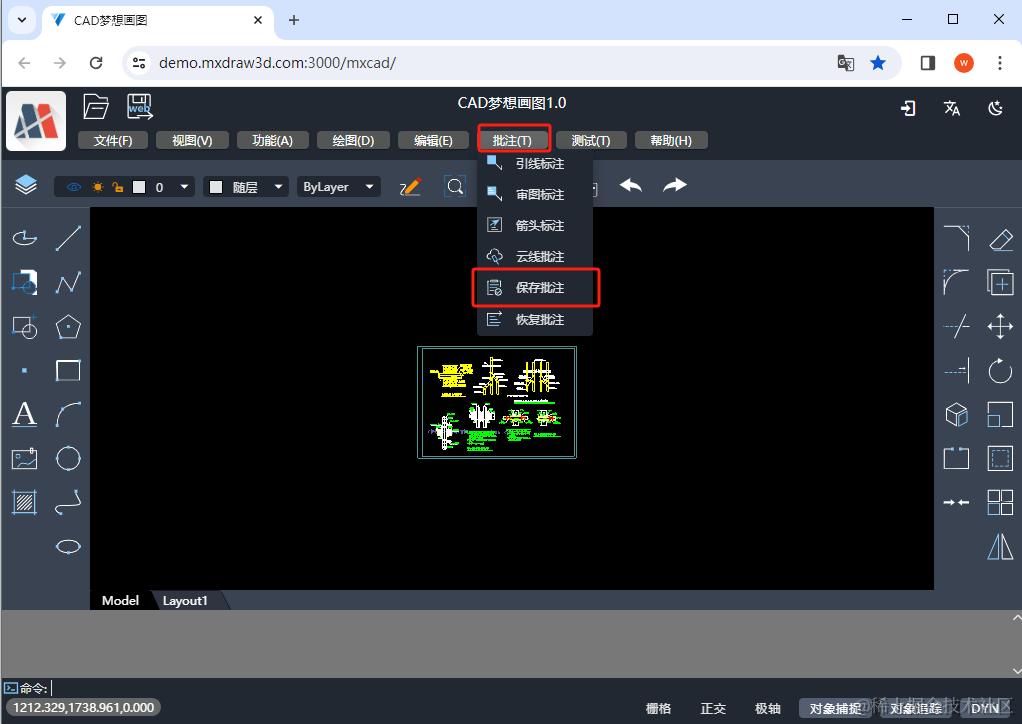
Task: Toggle 对象捕捉 object snap
Action: tap(835, 708)
